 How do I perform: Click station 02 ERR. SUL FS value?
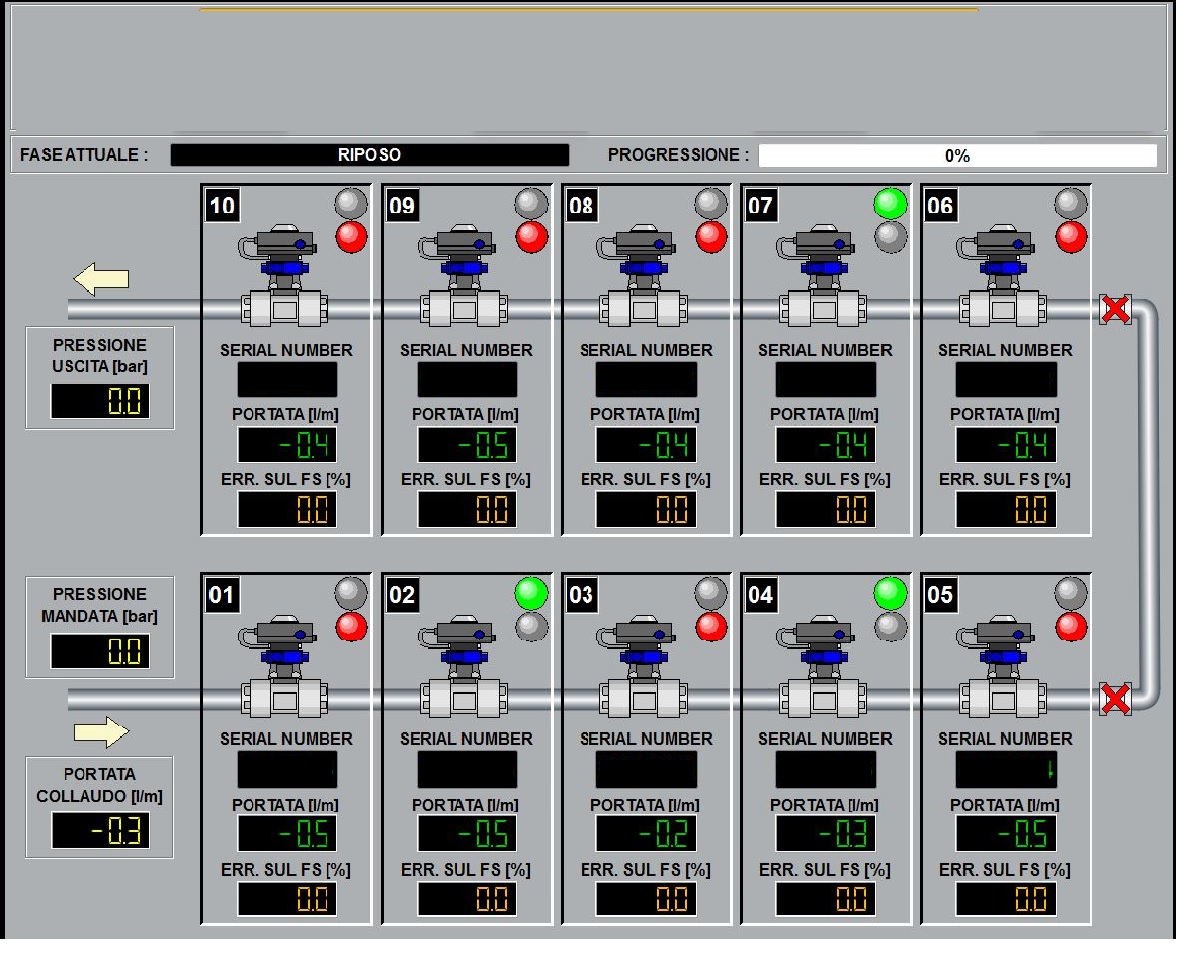[x=467, y=899]
